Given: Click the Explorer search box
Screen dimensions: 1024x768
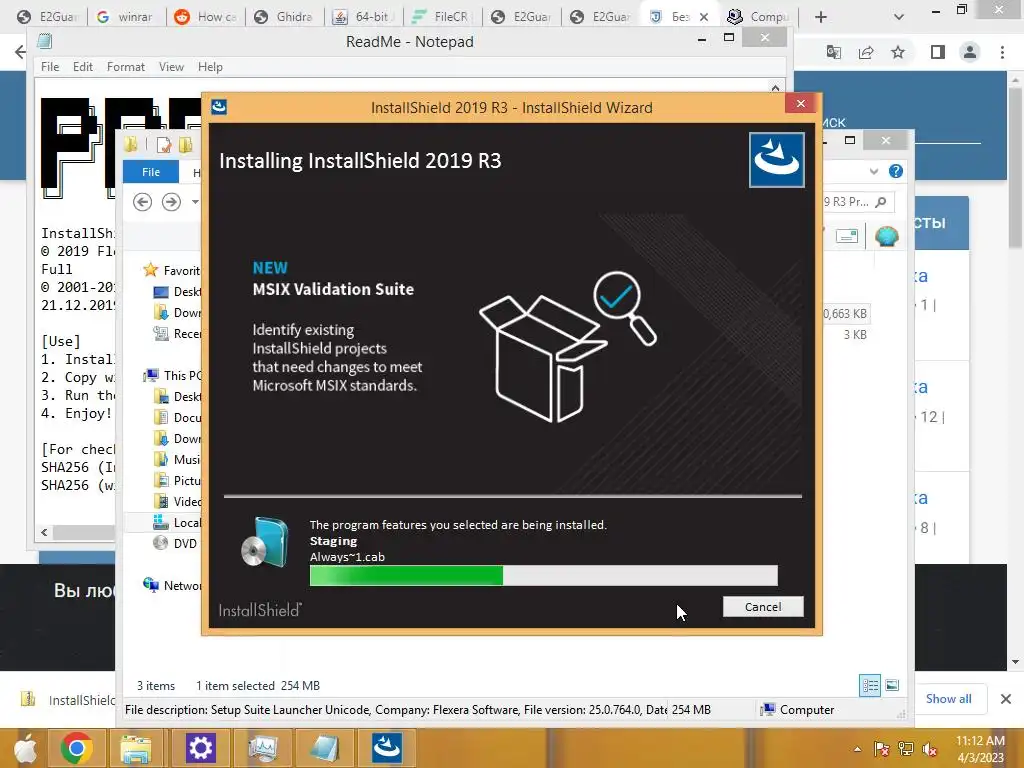Looking at the screenshot, I should (x=857, y=202).
